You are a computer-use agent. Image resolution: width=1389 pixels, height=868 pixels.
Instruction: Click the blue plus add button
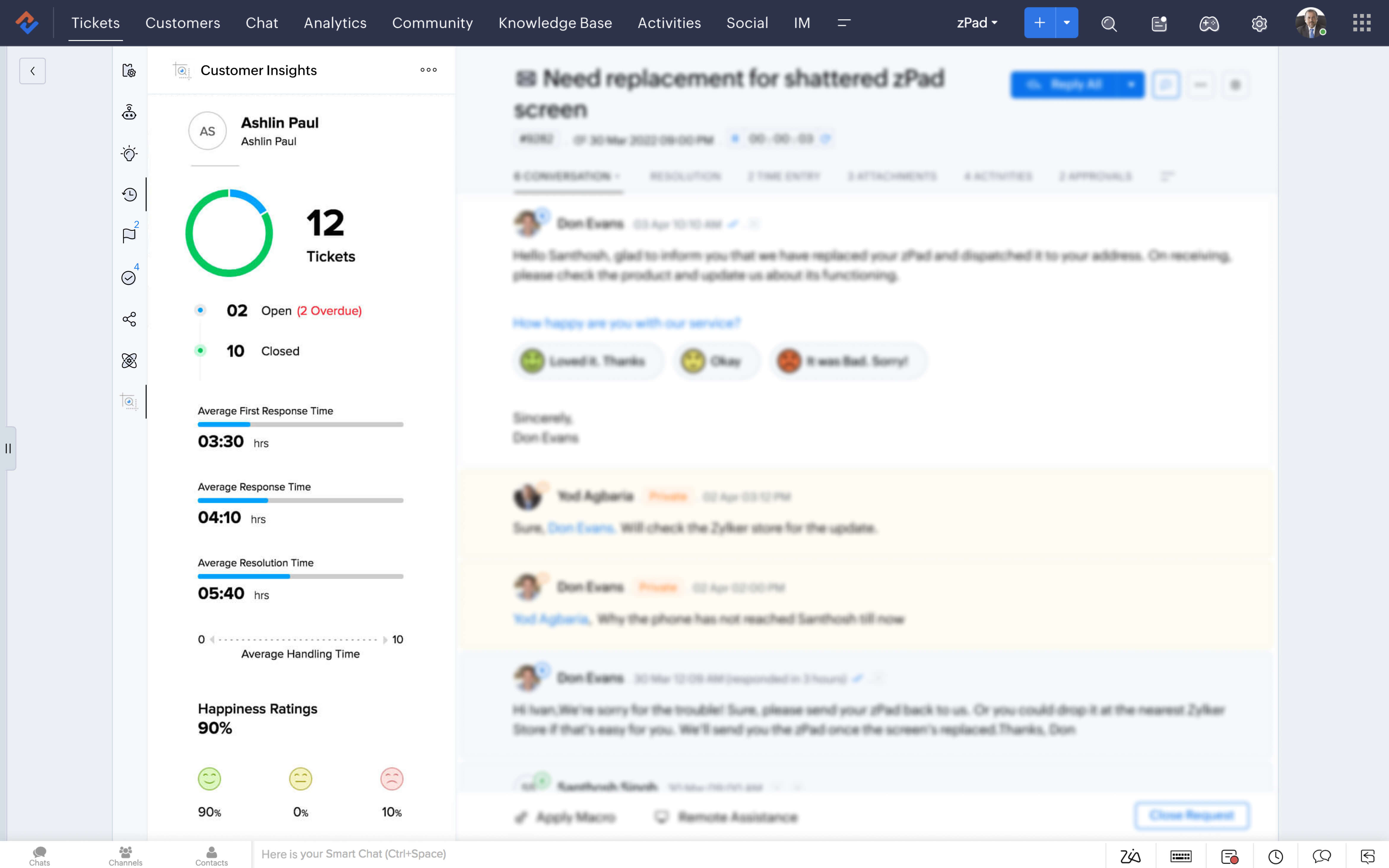coord(1039,23)
